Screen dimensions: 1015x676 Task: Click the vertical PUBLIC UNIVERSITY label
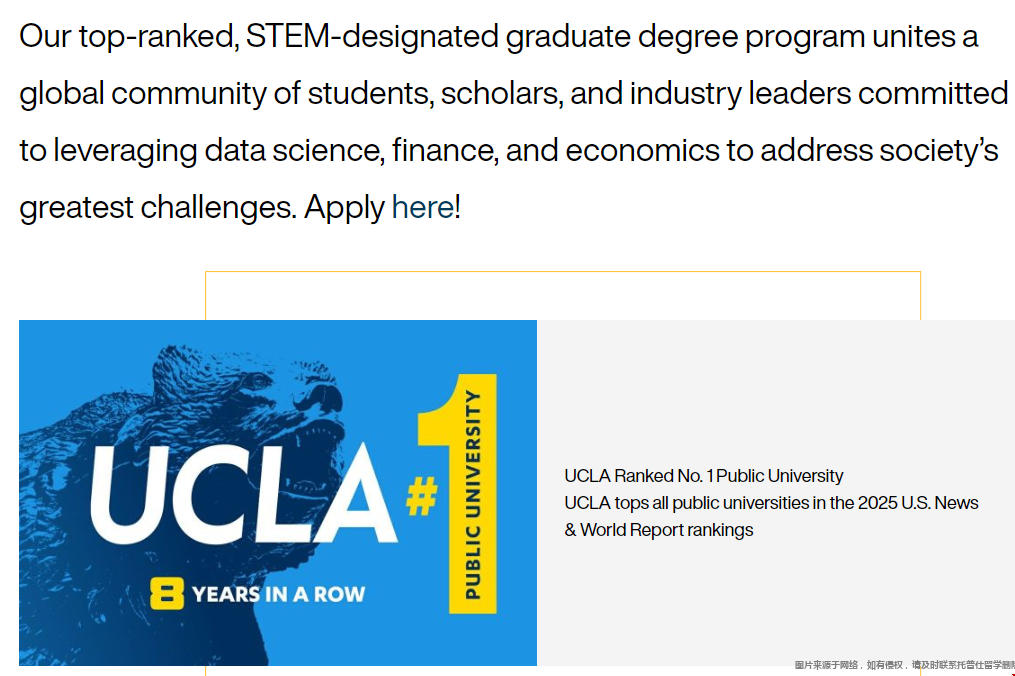pos(472,494)
